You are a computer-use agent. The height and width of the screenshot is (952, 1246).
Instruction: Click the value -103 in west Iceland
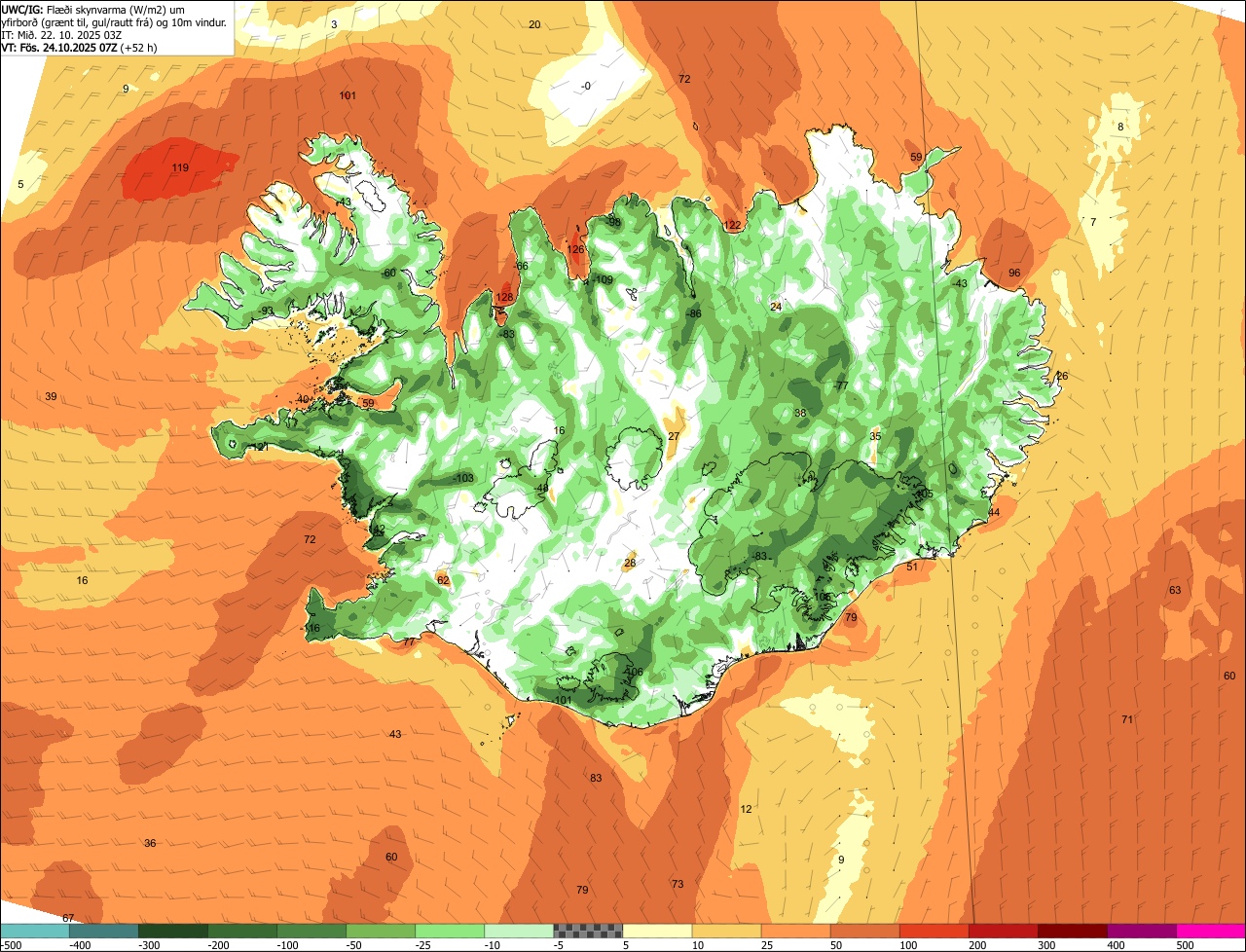click(463, 478)
